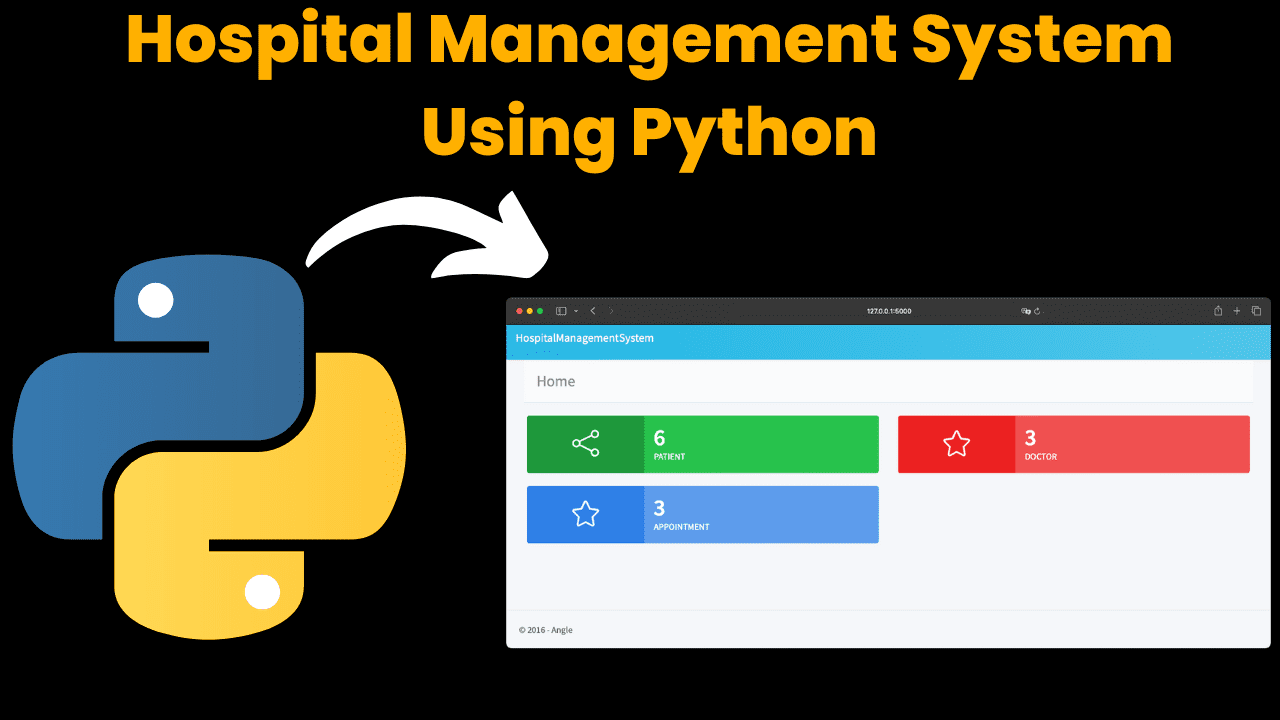This screenshot has height=720, width=1280.
Task: Reload the page with refresh icon
Action: coord(1037,311)
